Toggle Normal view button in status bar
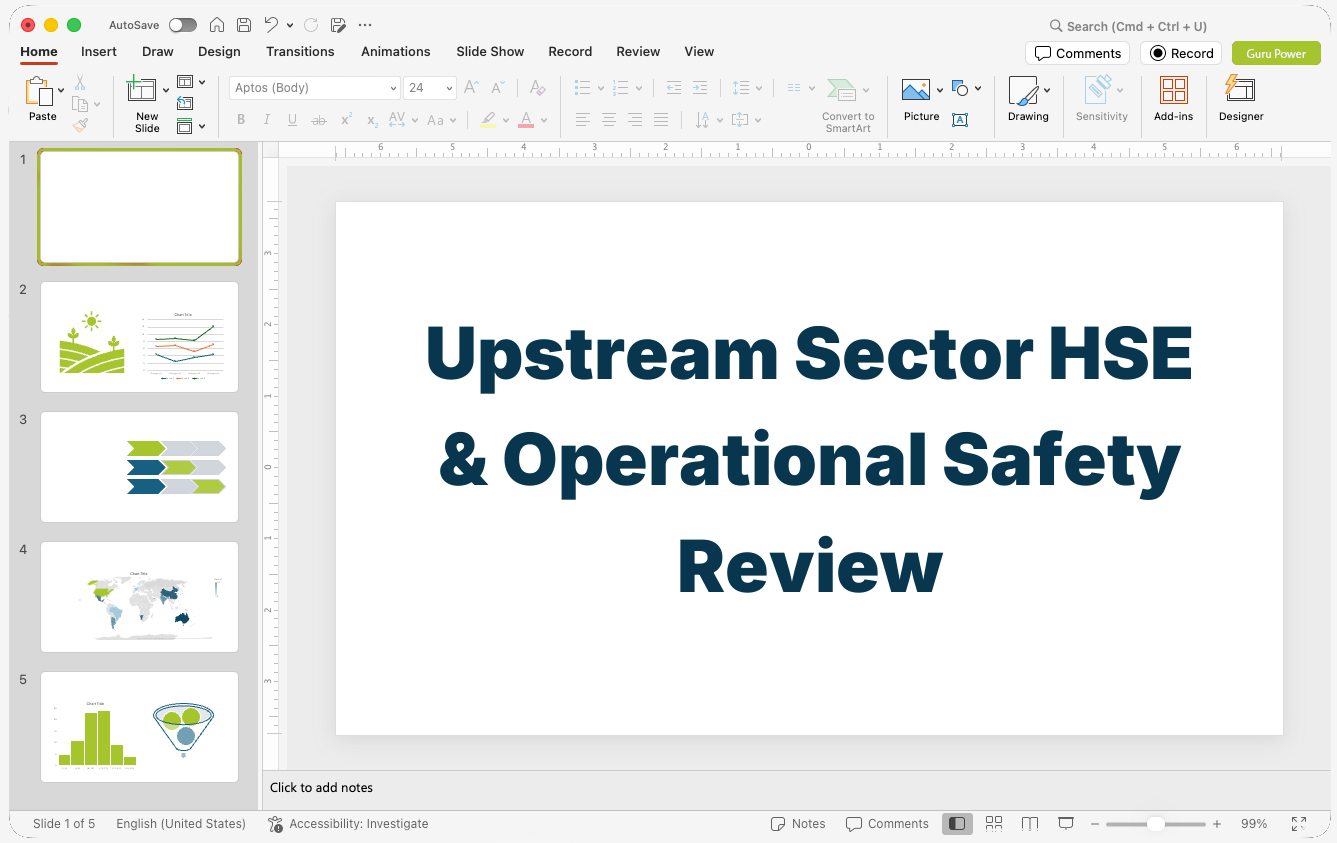This screenshot has height=843, width=1337. tap(957, 823)
